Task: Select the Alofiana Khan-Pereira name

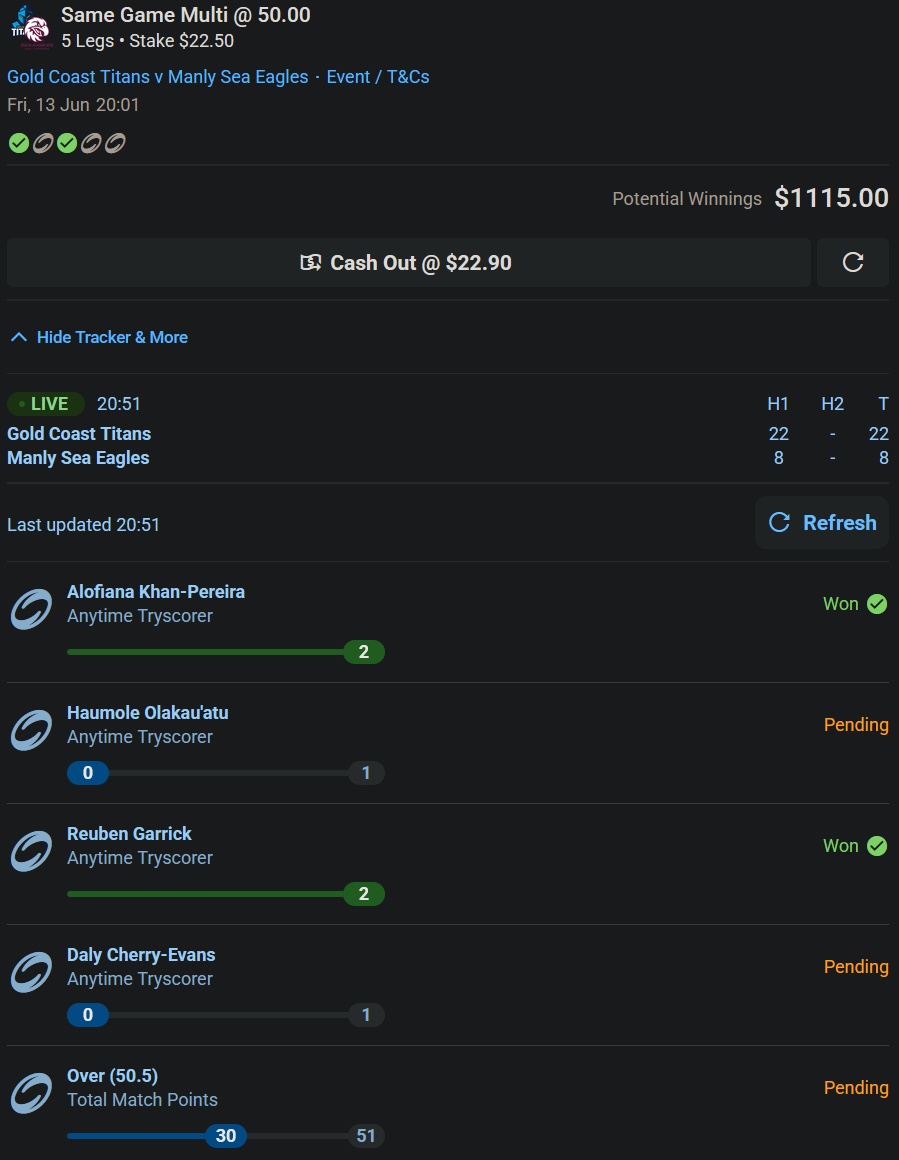Action: pos(156,592)
